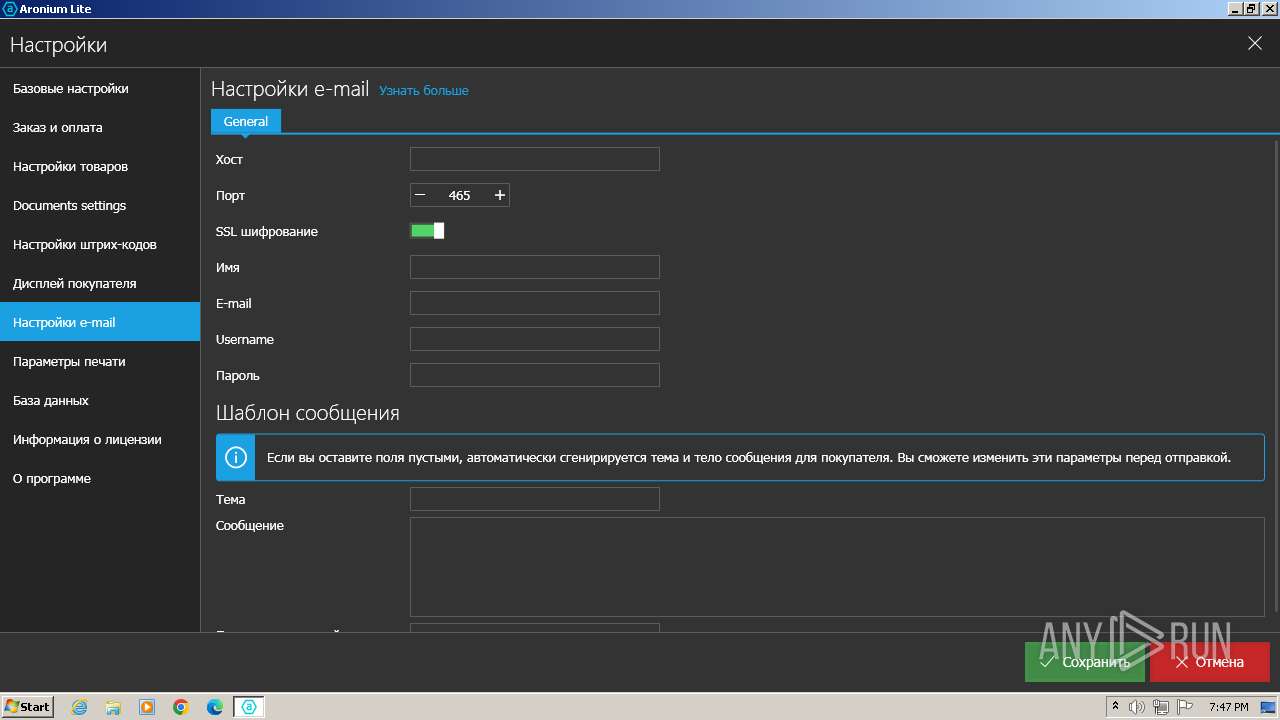Image resolution: width=1280 pixels, height=720 pixels.
Task: Increase port number with plus button
Action: pos(500,195)
